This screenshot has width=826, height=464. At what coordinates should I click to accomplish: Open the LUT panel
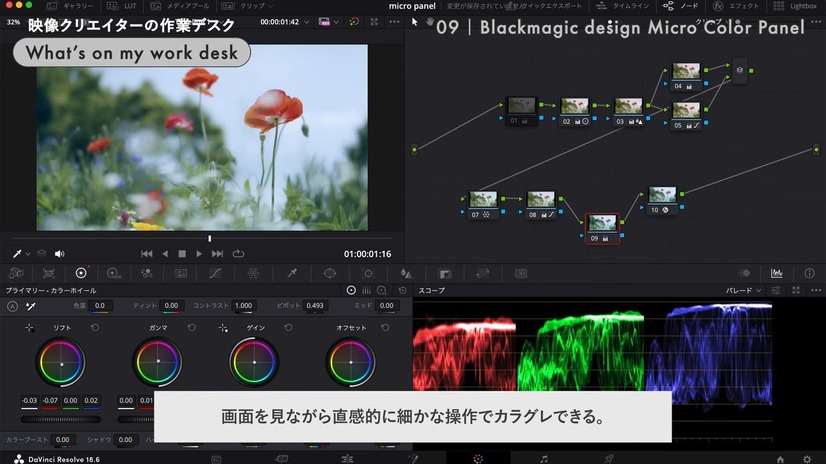click(x=122, y=6)
